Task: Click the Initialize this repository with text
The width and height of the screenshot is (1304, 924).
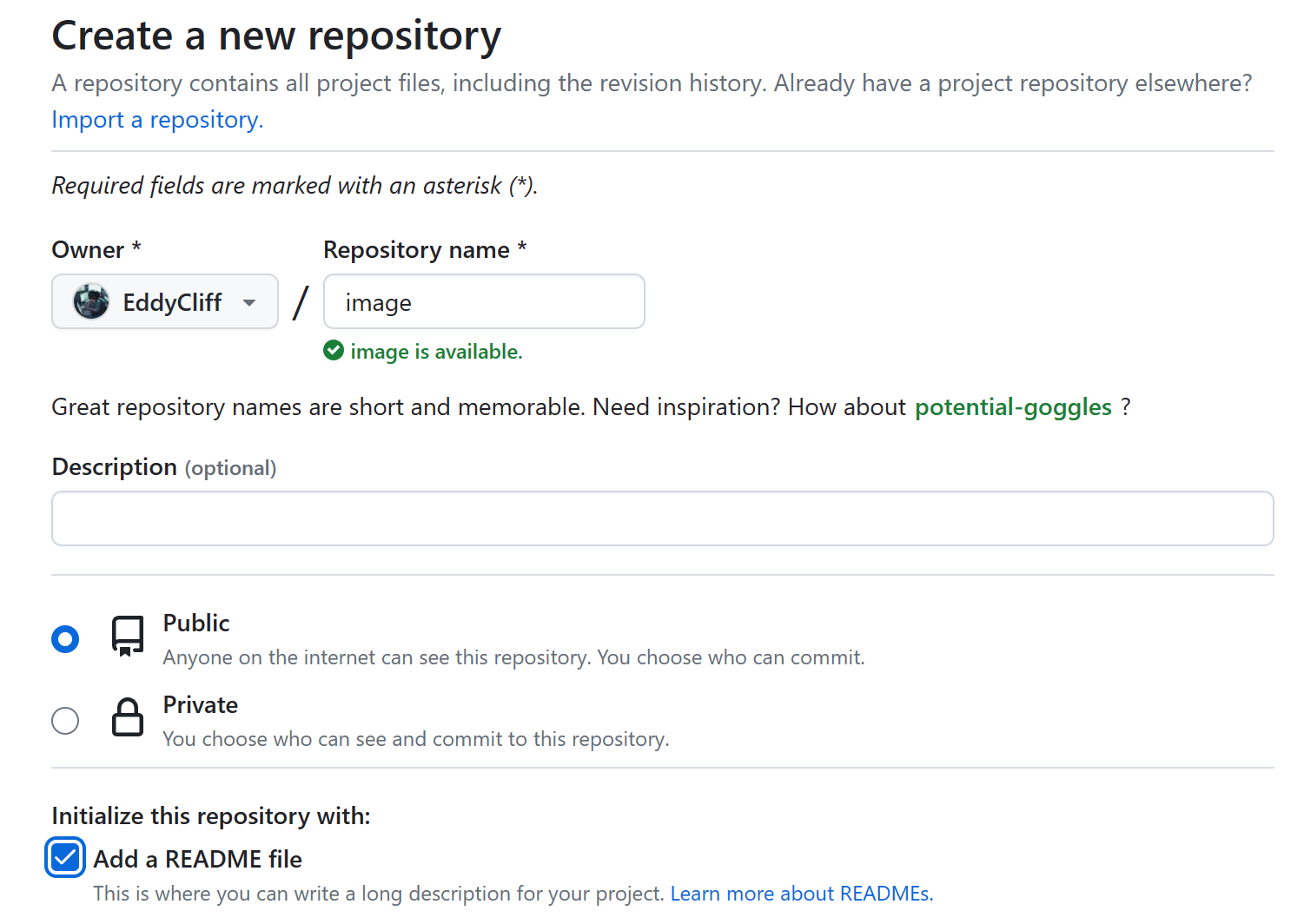Action: (211, 815)
